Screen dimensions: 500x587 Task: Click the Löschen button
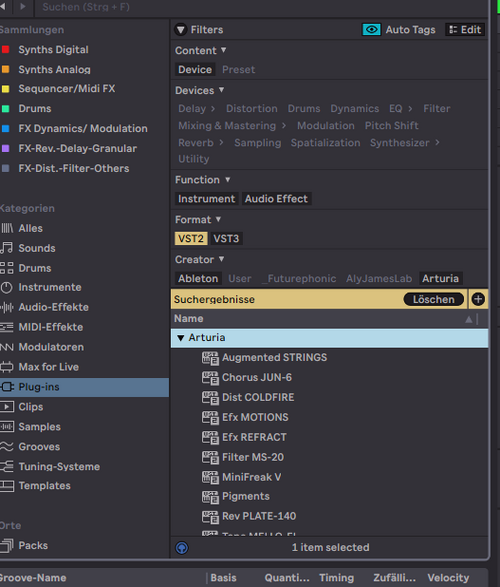(433, 299)
